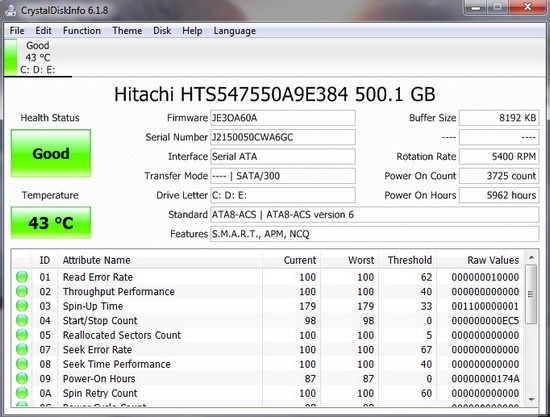Click the Features S.M.A.R.T., APM, NCQ field
550x417 pixels.
375,234
